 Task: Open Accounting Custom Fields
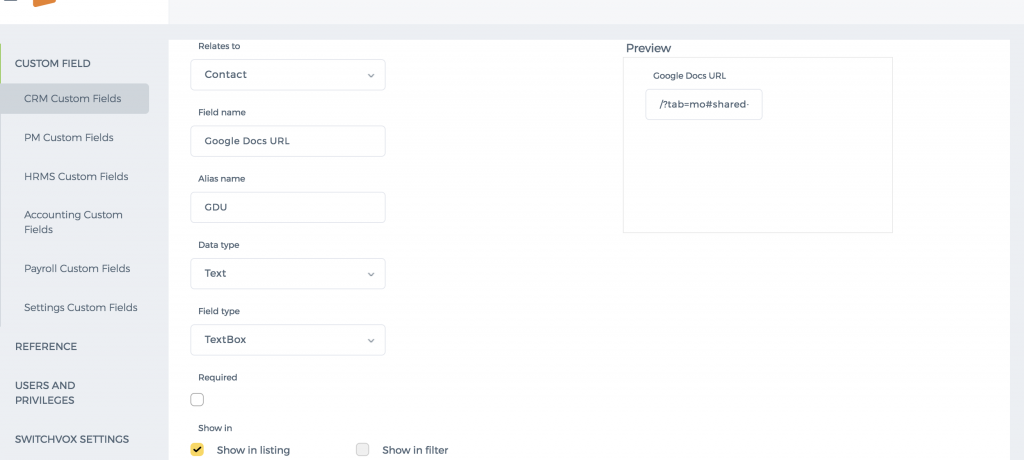pyautogui.click(x=73, y=222)
